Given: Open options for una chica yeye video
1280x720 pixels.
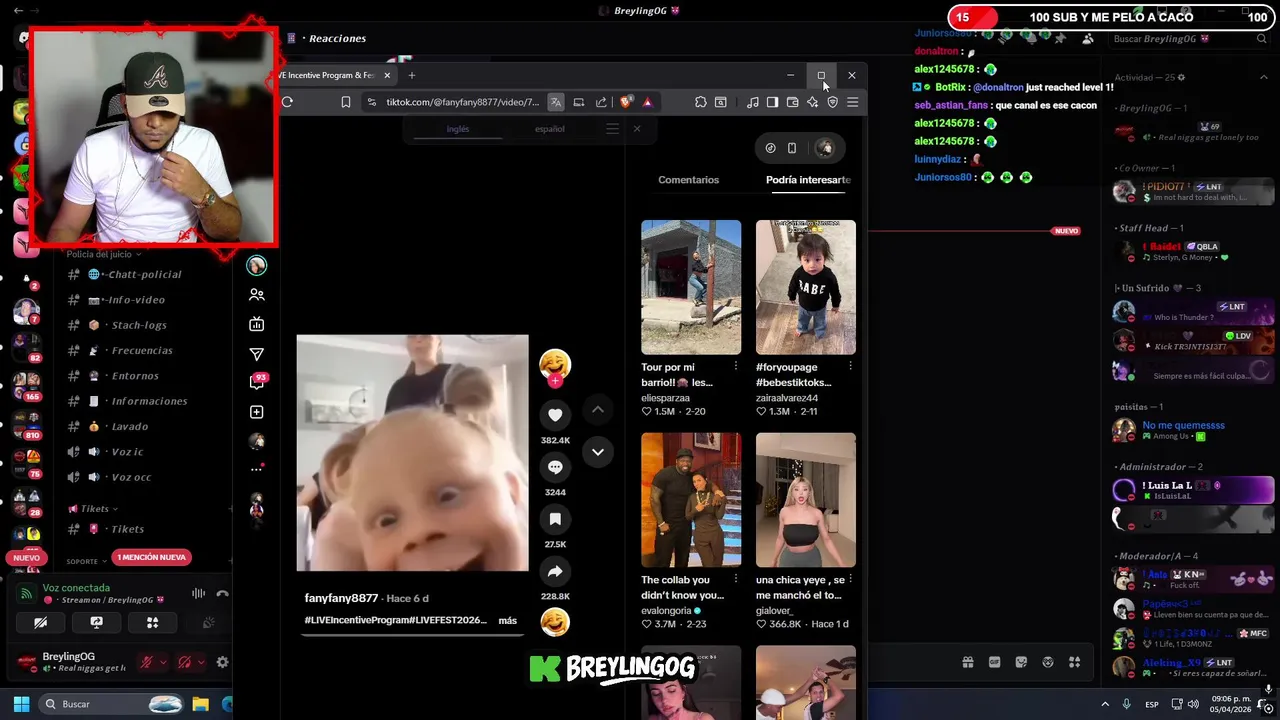Looking at the screenshot, I should tap(851, 579).
